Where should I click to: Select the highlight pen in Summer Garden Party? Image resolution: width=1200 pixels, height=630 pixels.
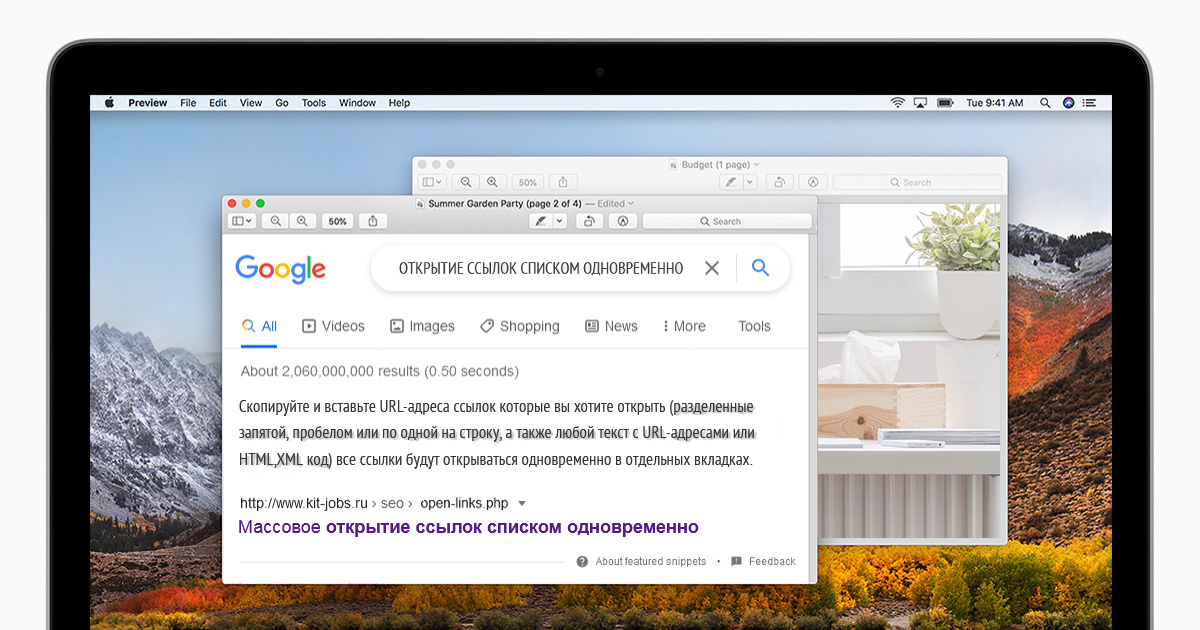[x=541, y=221]
